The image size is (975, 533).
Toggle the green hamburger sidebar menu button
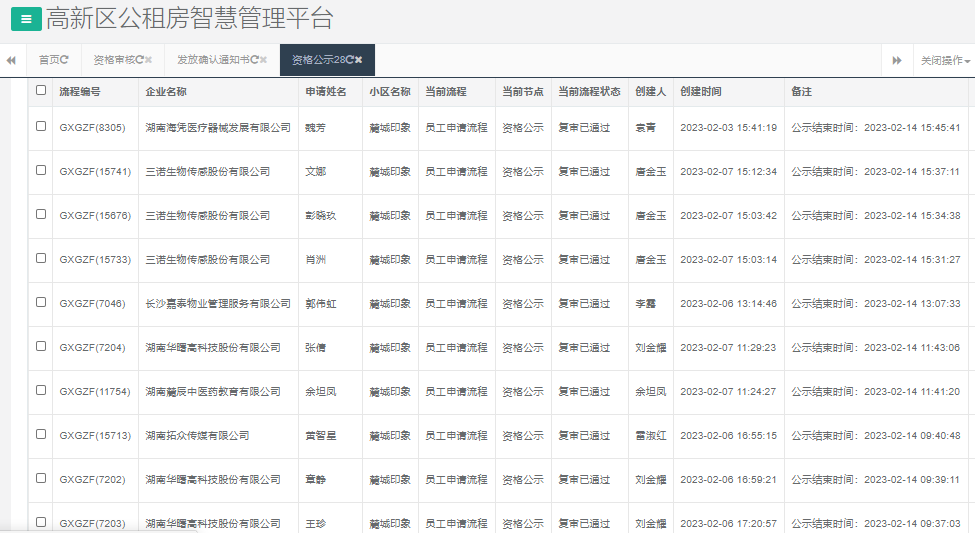[x=26, y=19]
